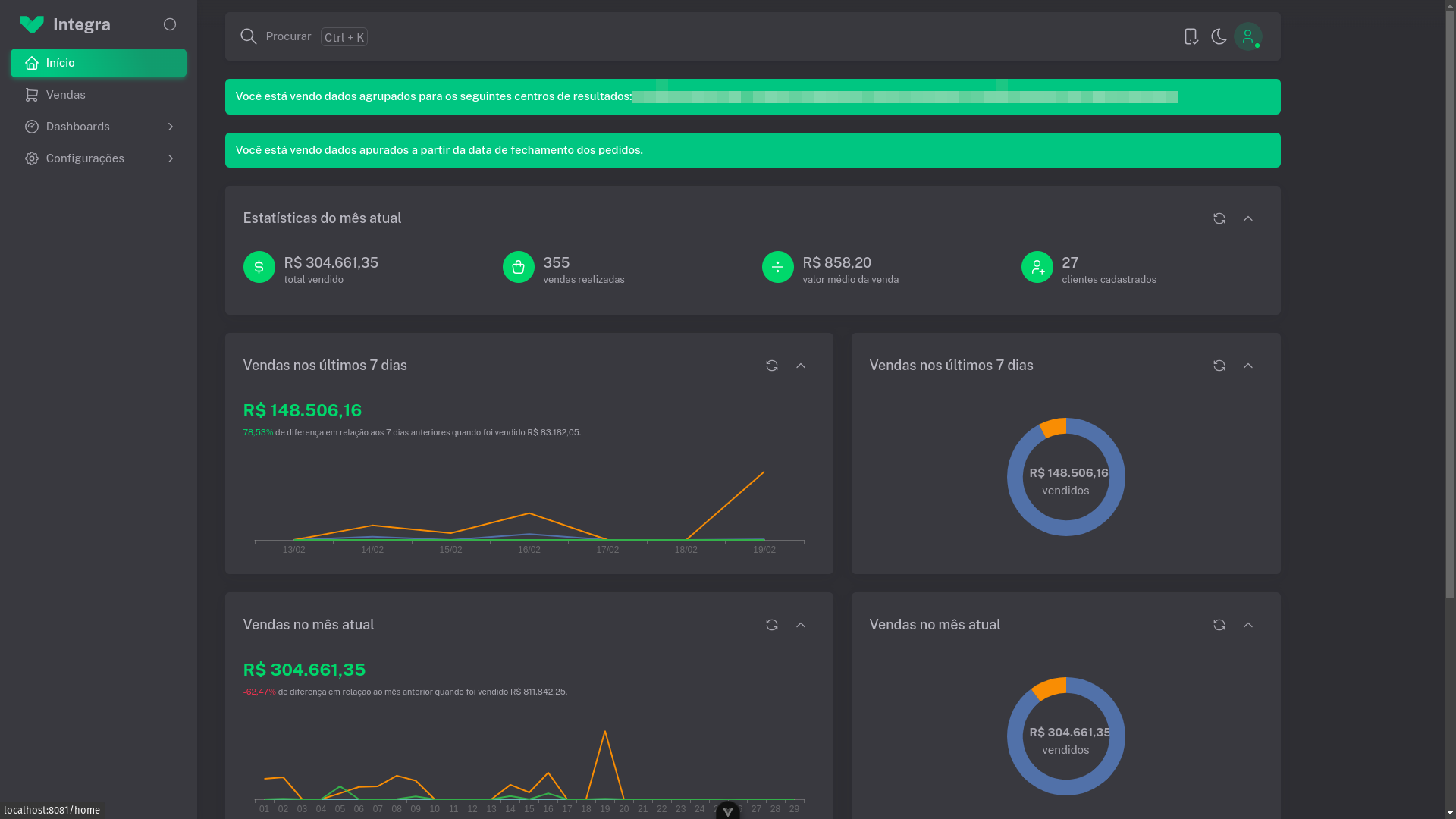Screen dimensions: 1456x819
Task: Click the Integra logo icon
Action: click(31, 24)
